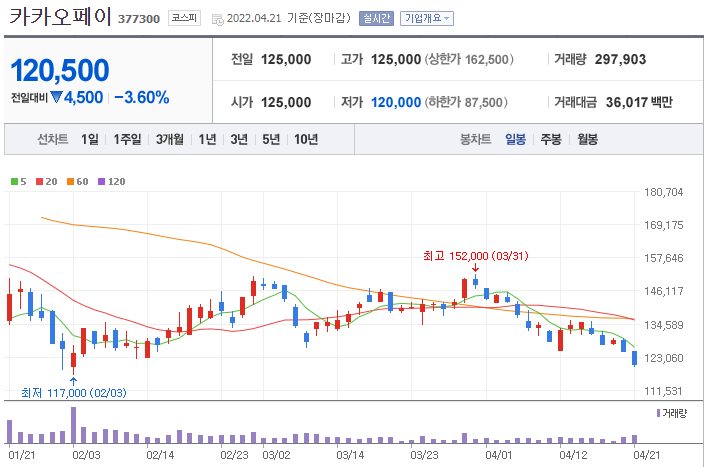Click the 코스피 market badge

pyautogui.click(x=184, y=18)
